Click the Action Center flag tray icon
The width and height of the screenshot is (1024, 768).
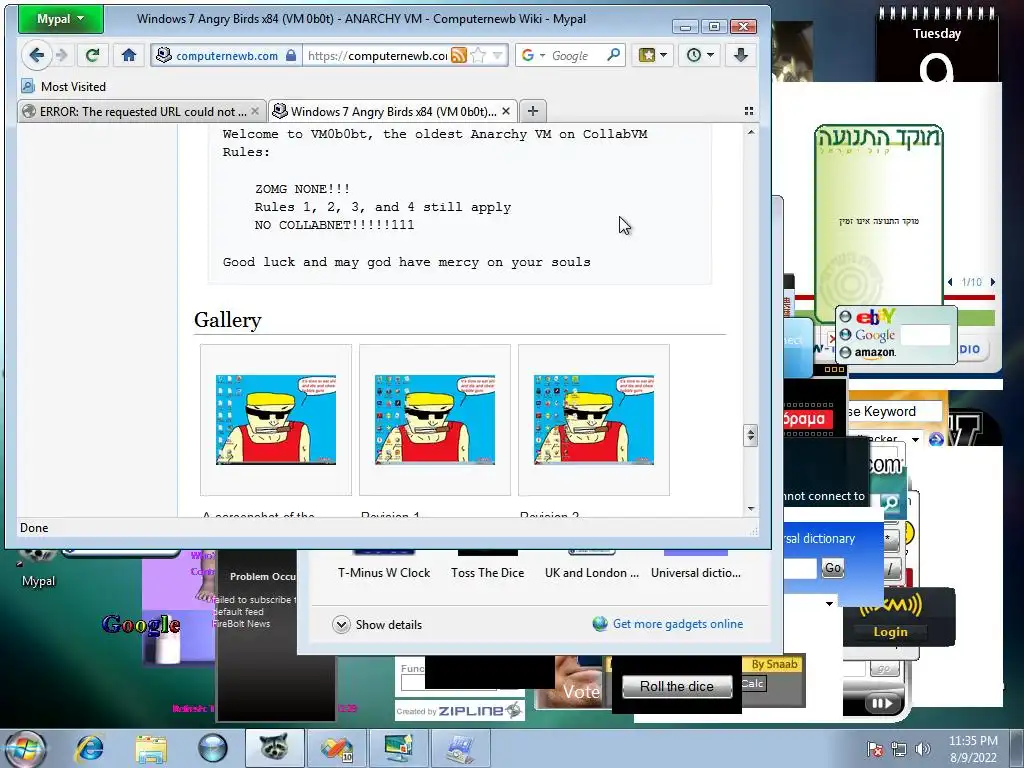click(x=875, y=749)
